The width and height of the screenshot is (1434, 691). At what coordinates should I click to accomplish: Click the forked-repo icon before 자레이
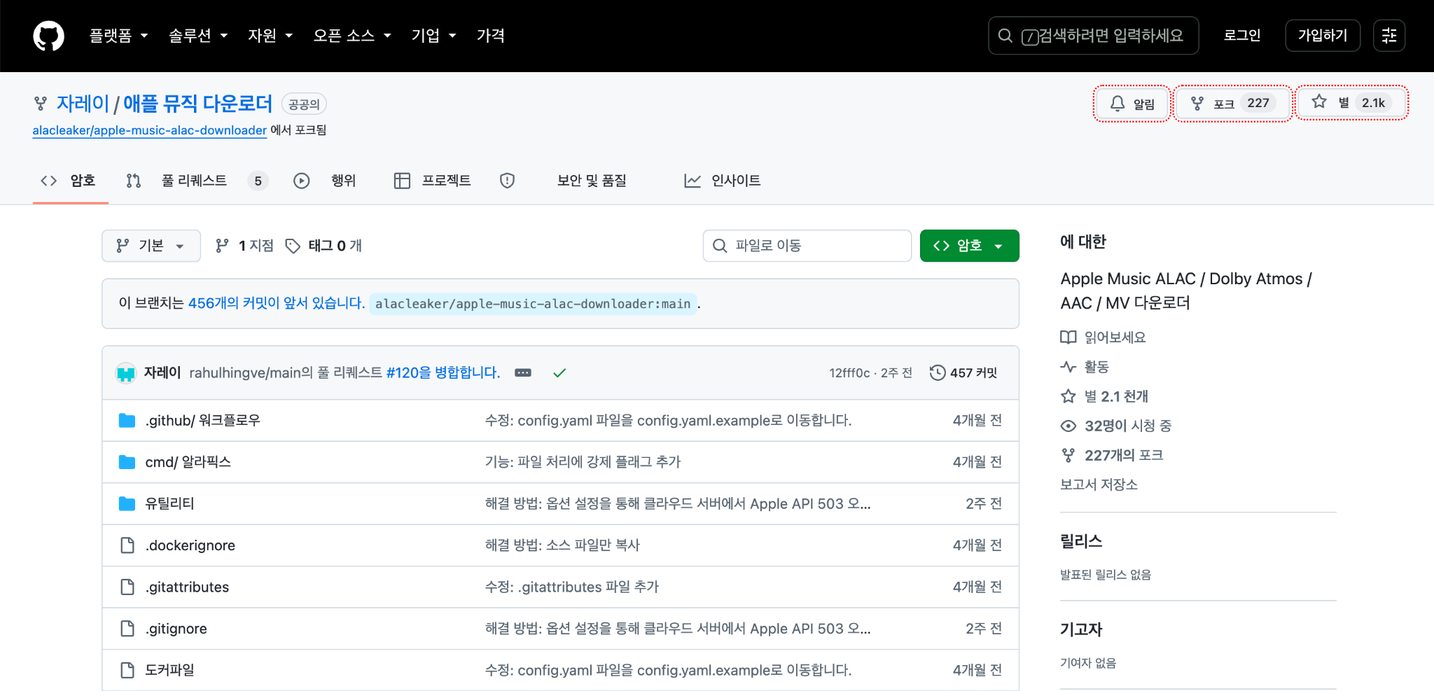(41, 103)
